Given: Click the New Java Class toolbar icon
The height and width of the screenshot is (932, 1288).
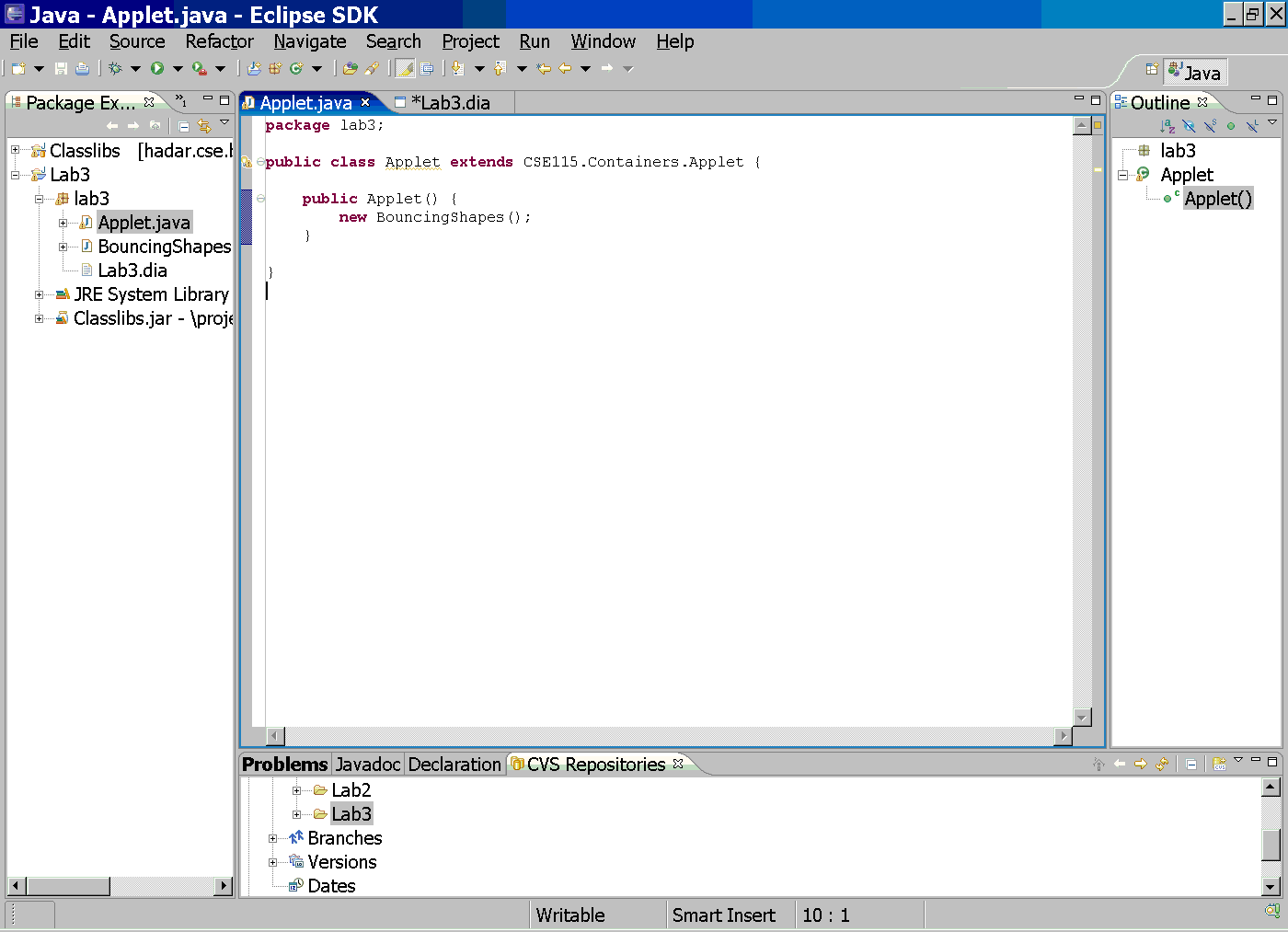Looking at the screenshot, I should [296, 68].
